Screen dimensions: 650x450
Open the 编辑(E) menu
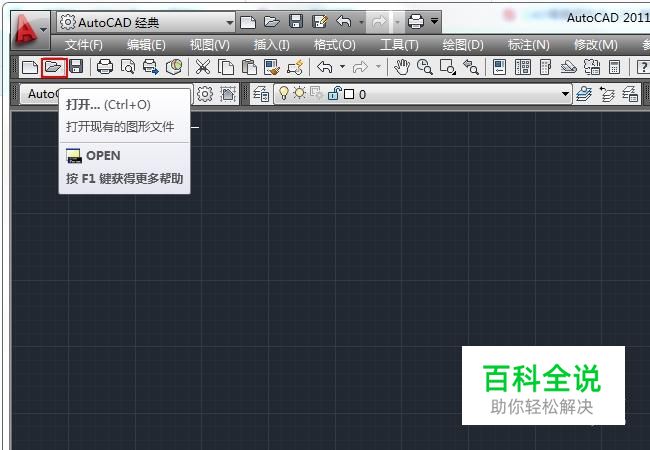click(x=146, y=45)
